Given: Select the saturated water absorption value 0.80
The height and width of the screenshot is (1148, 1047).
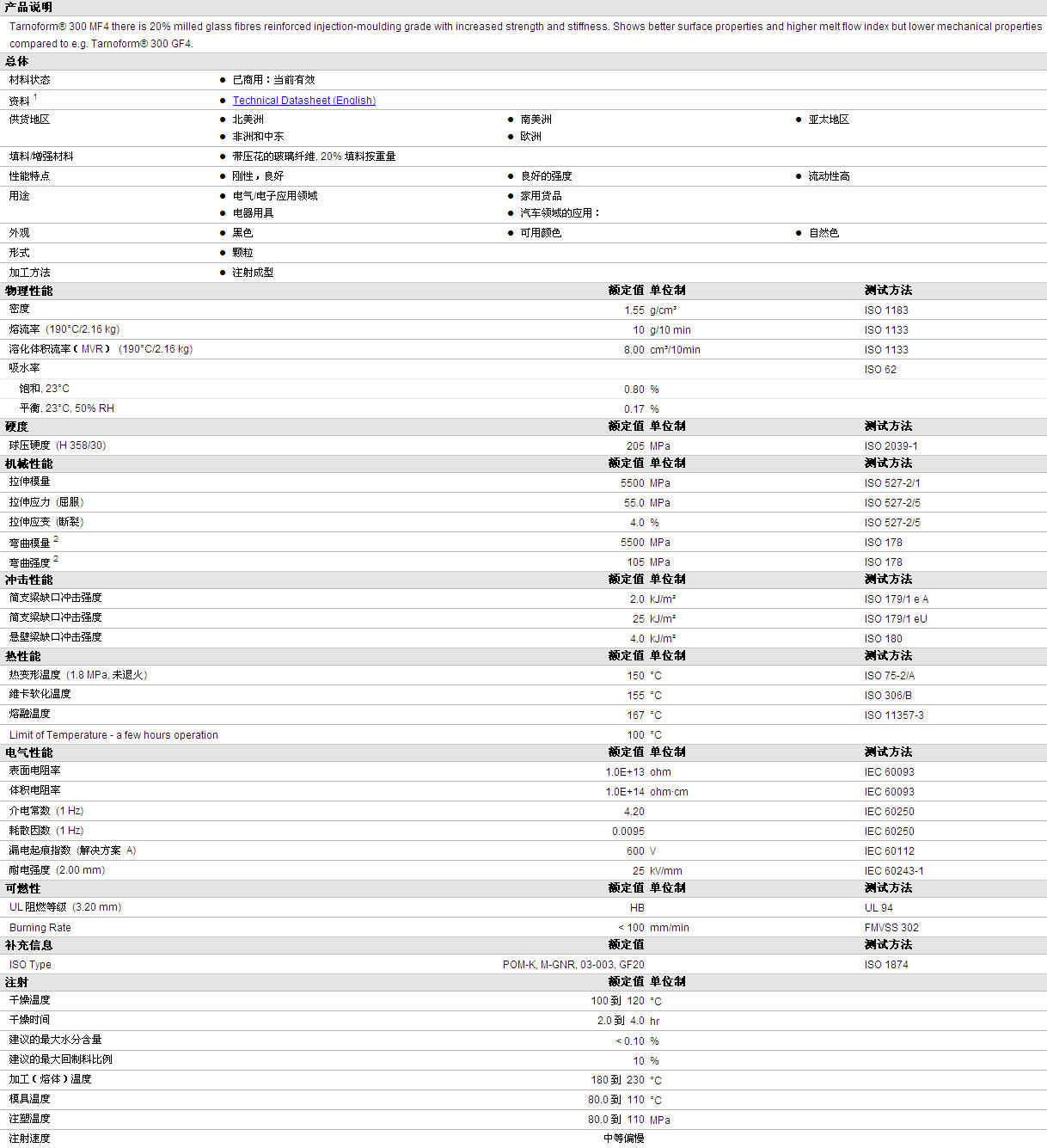Looking at the screenshot, I should [x=634, y=390].
